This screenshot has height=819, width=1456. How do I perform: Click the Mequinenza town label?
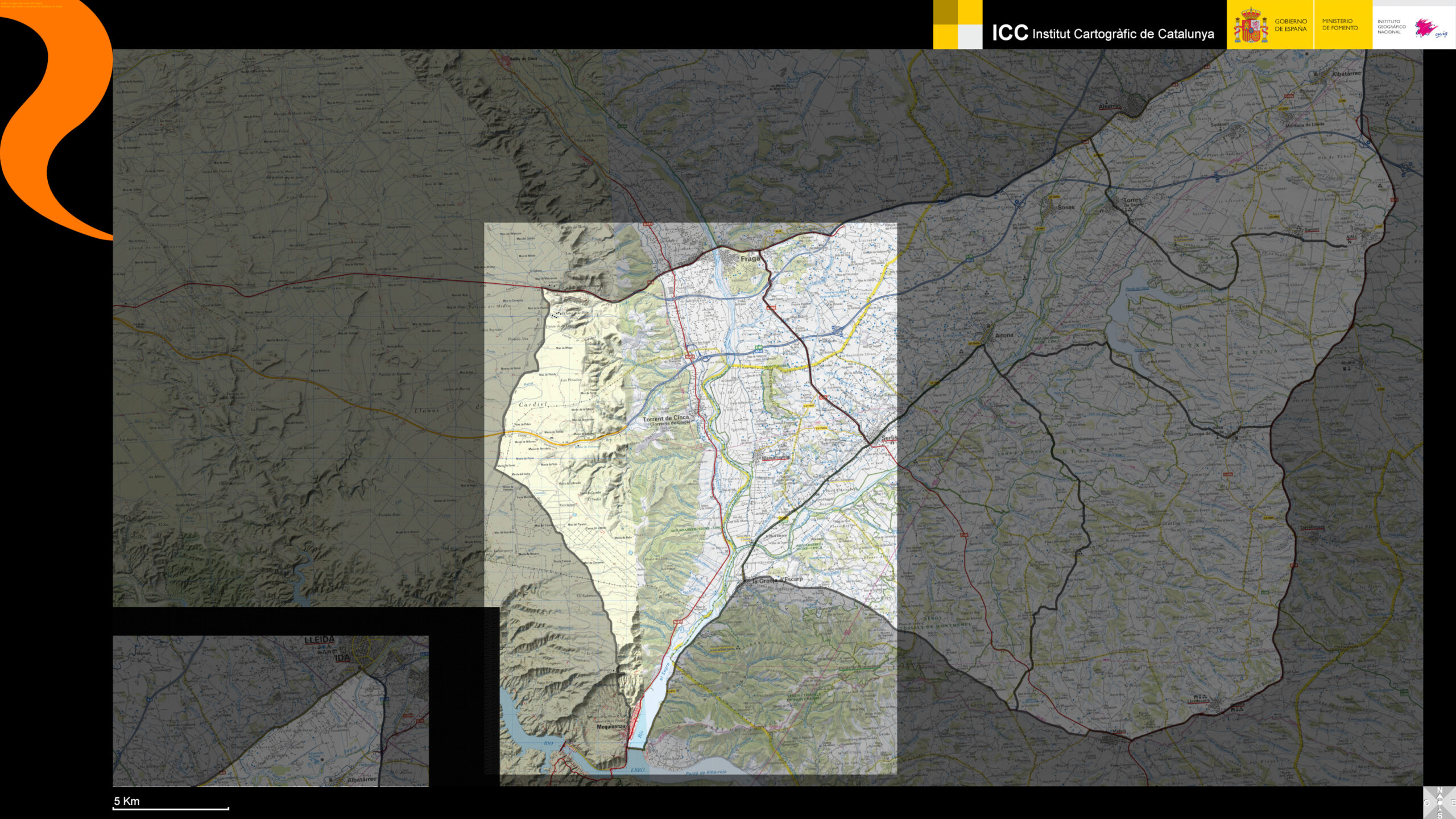610,727
